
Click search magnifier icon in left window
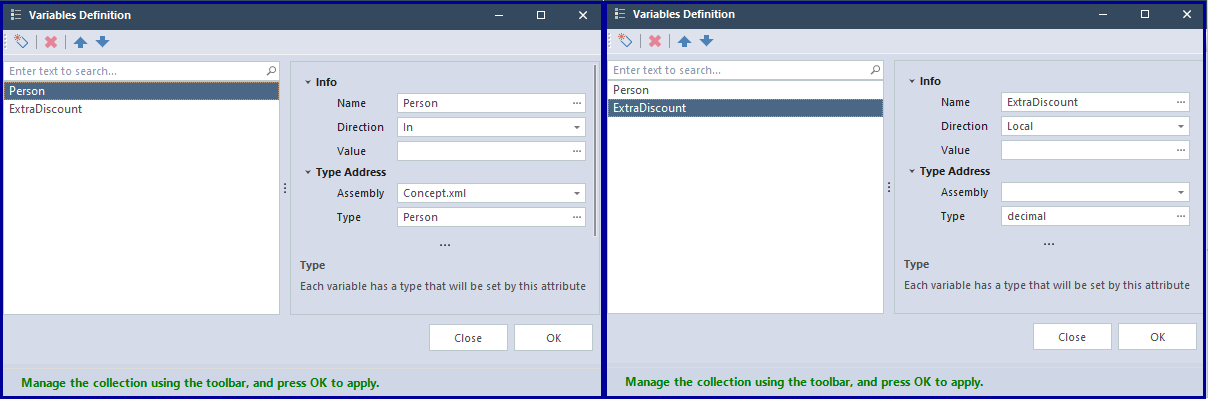click(x=271, y=71)
